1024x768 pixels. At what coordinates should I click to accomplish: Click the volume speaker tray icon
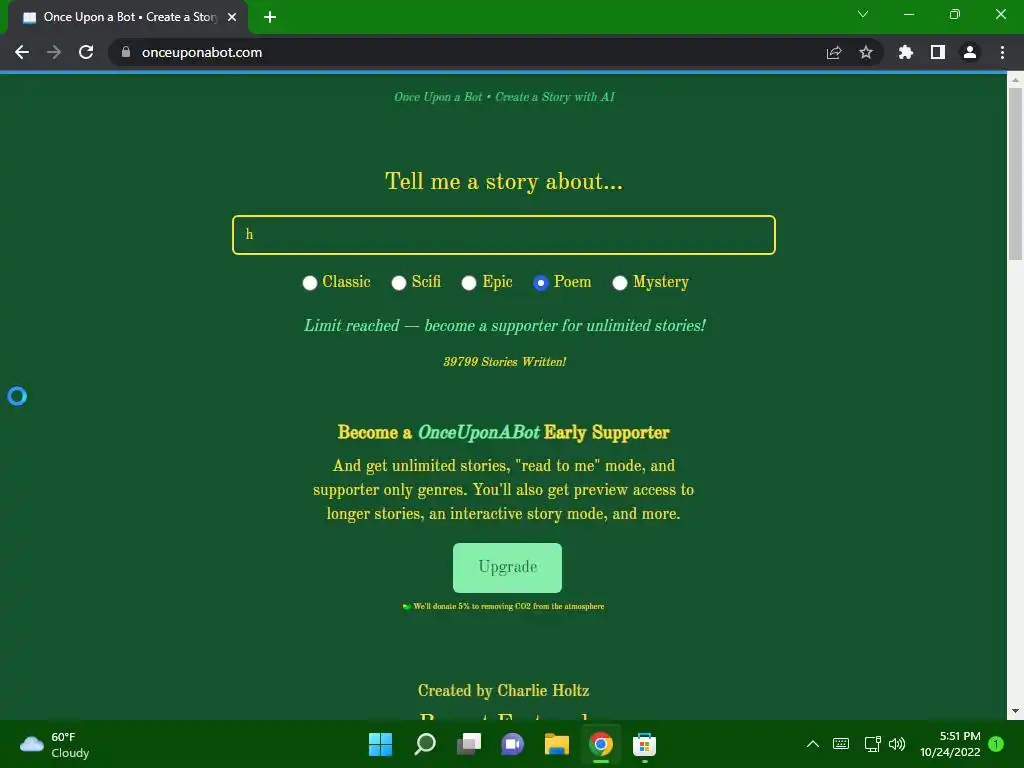pos(897,744)
